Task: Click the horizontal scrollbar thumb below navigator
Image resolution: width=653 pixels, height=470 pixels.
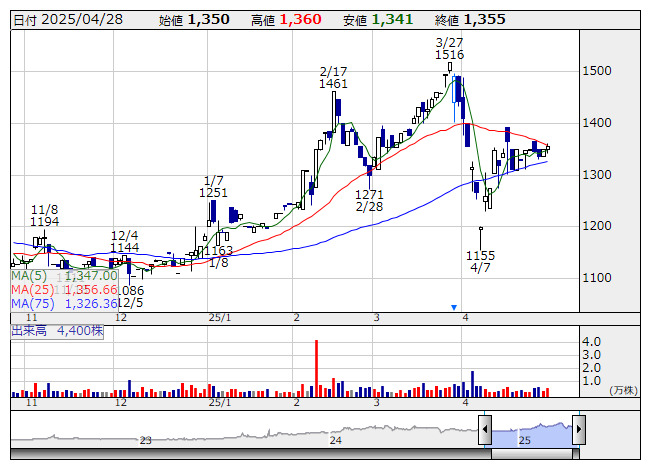Action: click(531, 455)
